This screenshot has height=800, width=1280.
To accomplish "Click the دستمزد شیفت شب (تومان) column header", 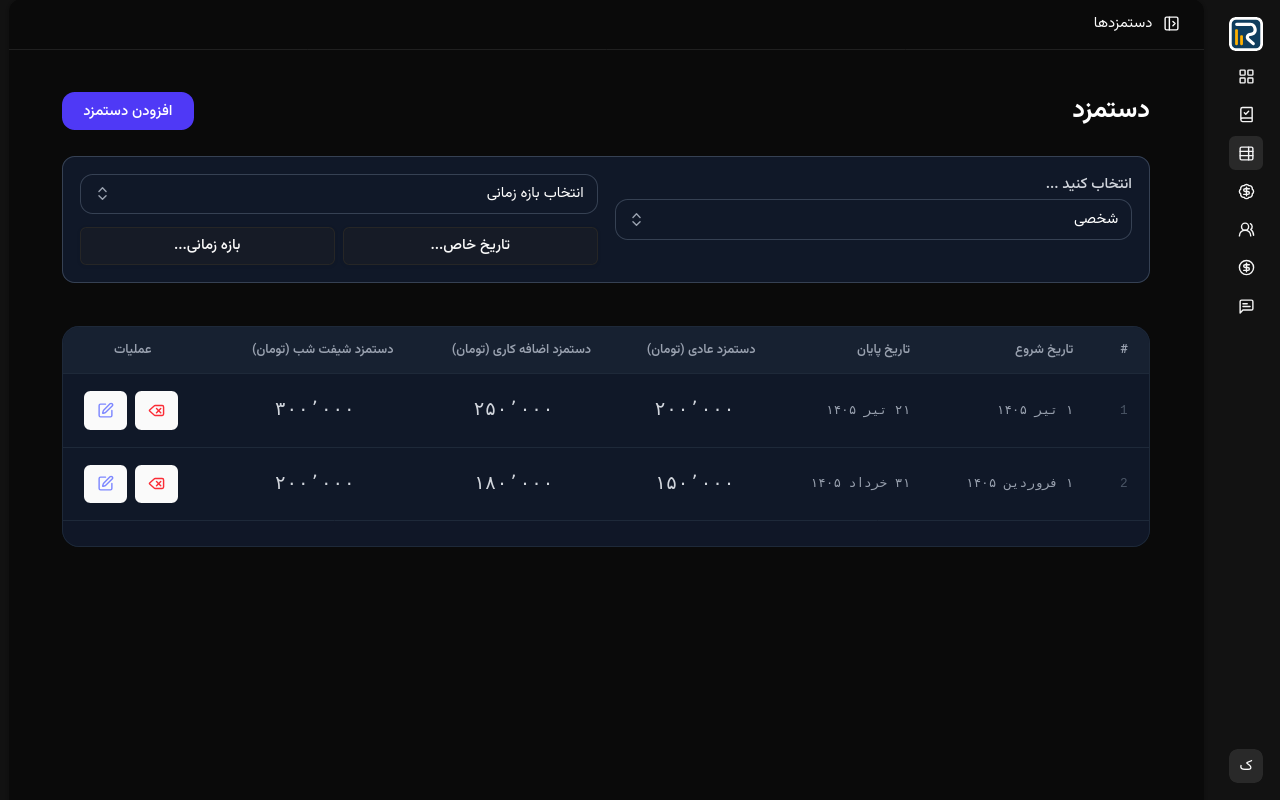I will pyautogui.click(x=322, y=350).
